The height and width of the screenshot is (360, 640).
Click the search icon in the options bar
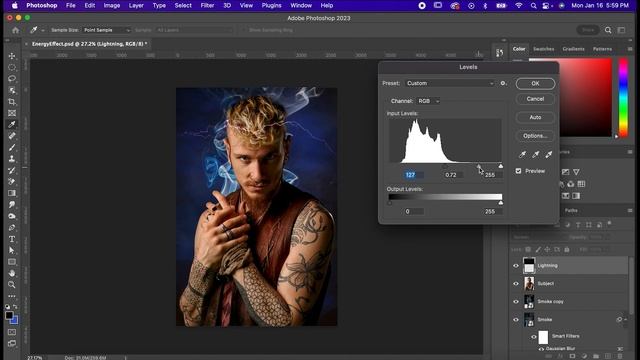pos(608,30)
